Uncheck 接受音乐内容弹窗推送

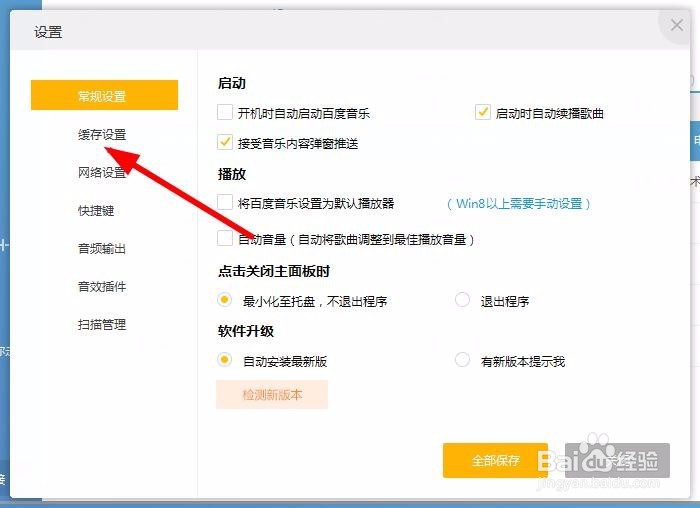tap(225, 142)
